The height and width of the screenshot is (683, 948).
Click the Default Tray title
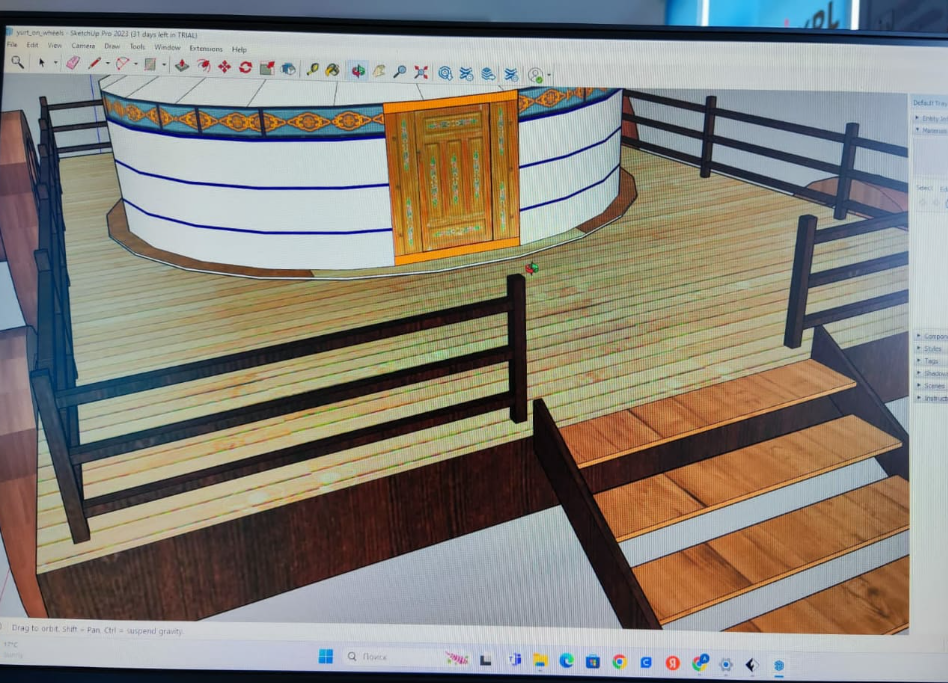click(x=930, y=103)
